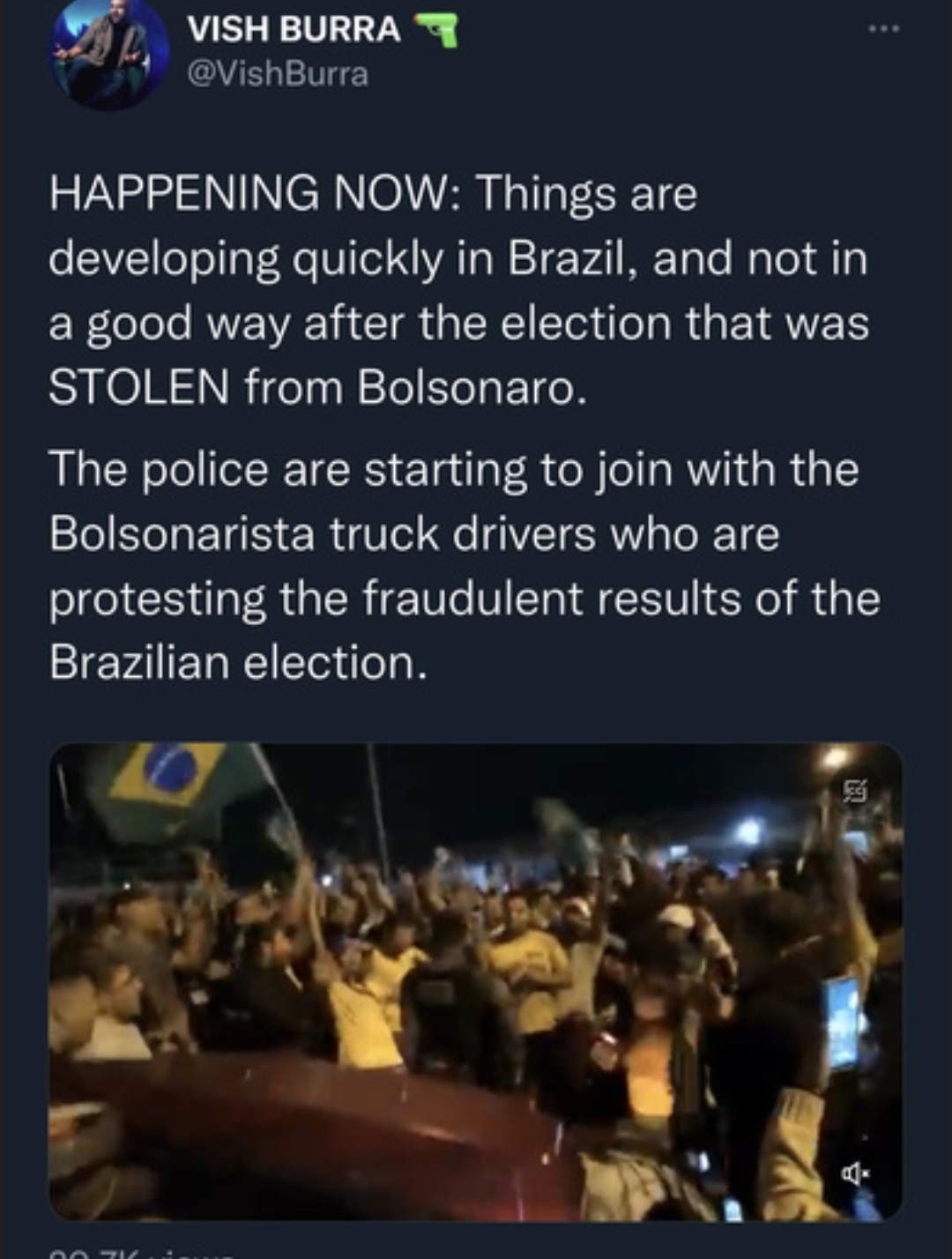
Task: Click the green water gun emoji
Action: (x=436, y=32)
